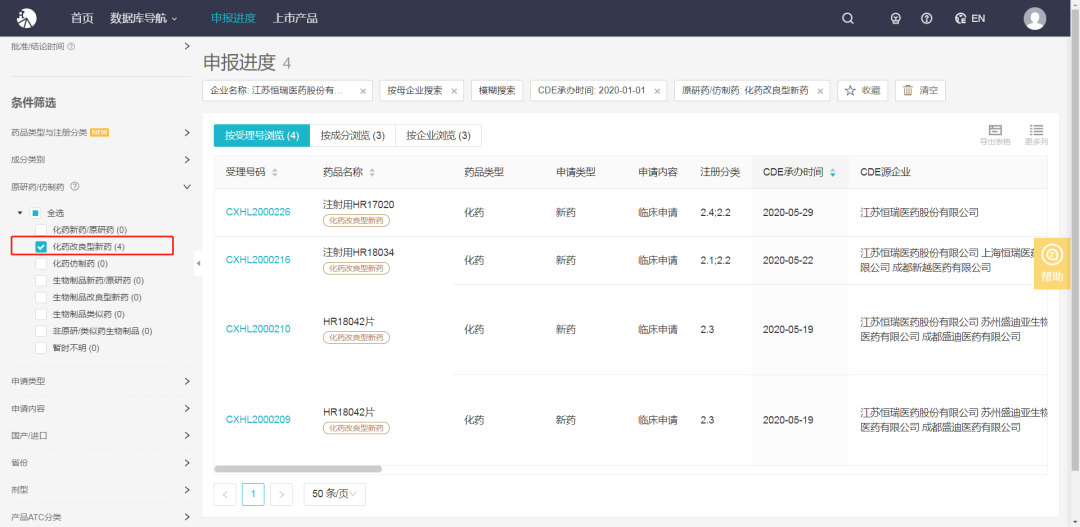Click page number 1 button
1080x527 pixels.
pyautogui.click(x=253, y=494)
